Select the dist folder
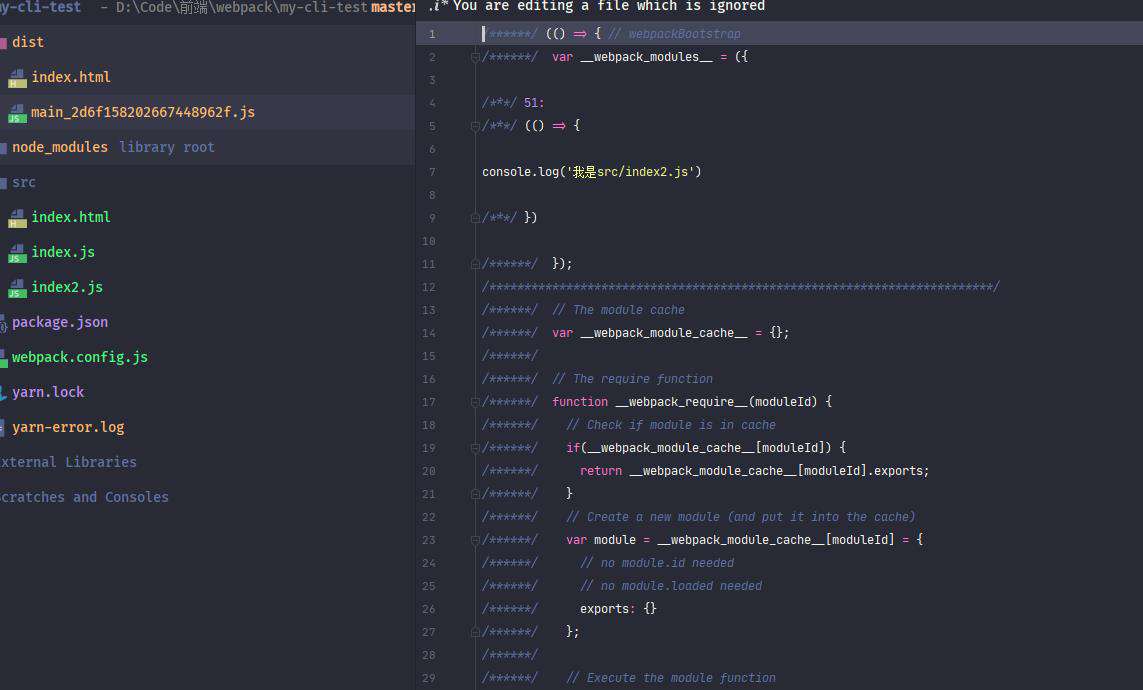 (28, 42)
